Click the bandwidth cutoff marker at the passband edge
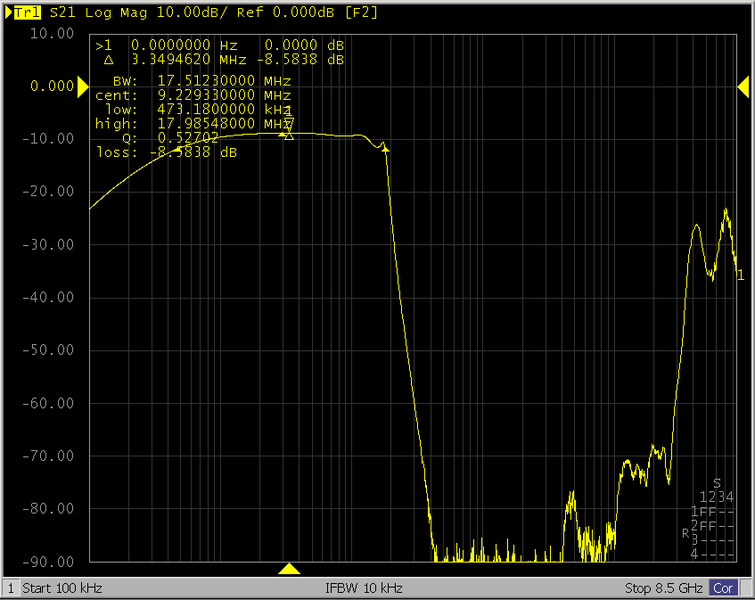The image size is (755, 600). tap(386, 148)
